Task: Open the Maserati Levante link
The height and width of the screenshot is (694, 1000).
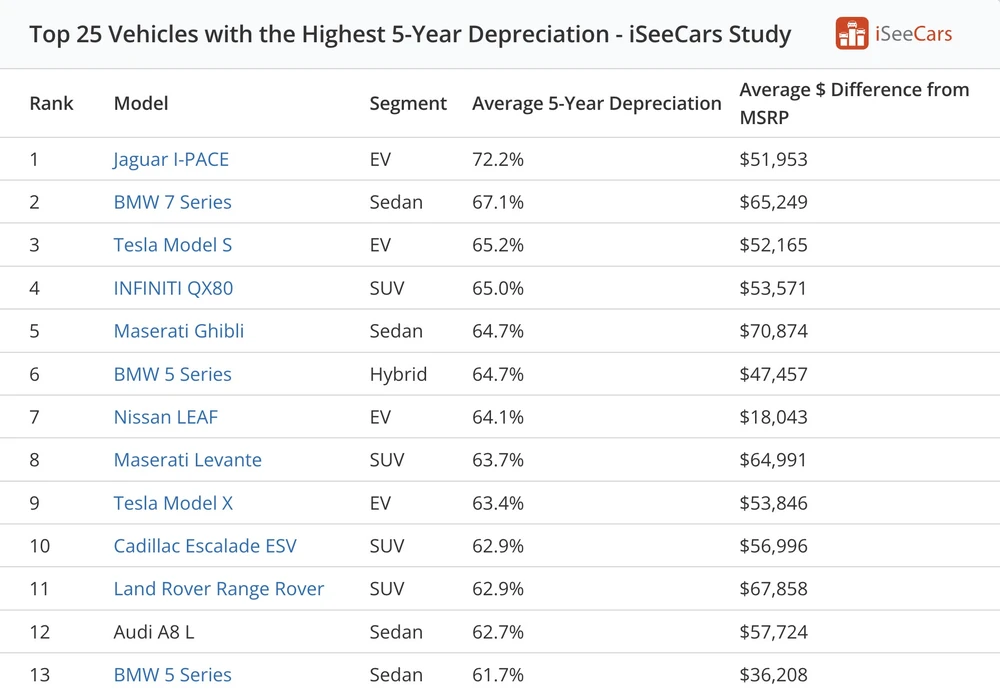Action: (x=188, y=460)
